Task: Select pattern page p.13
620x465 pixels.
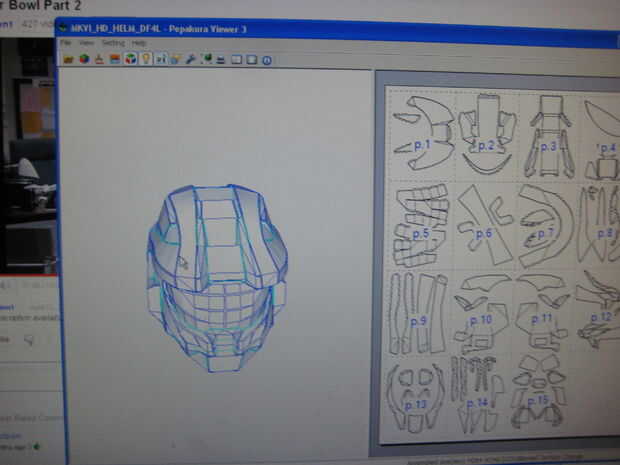Action: click(415, 397)
